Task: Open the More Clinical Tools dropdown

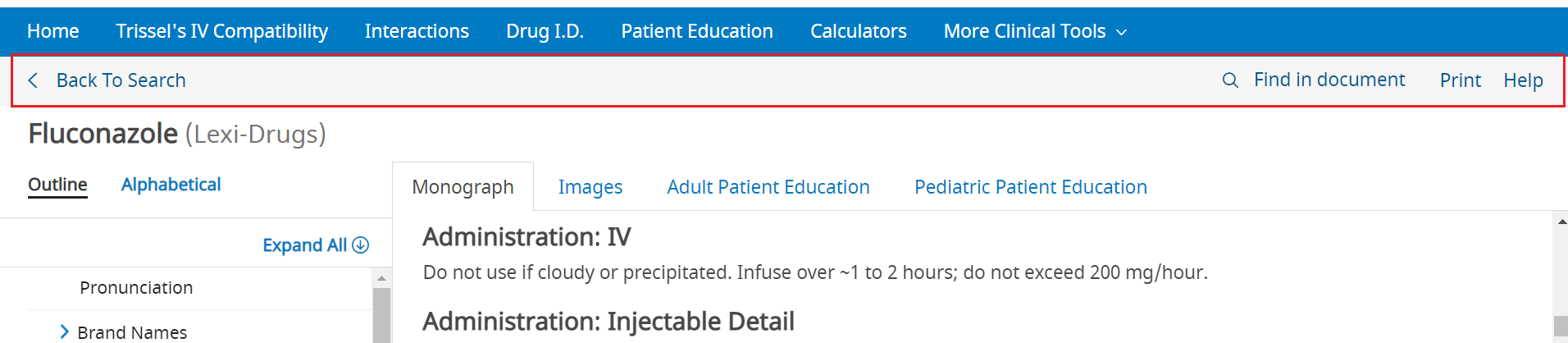Action: (x=1035, y=31)
